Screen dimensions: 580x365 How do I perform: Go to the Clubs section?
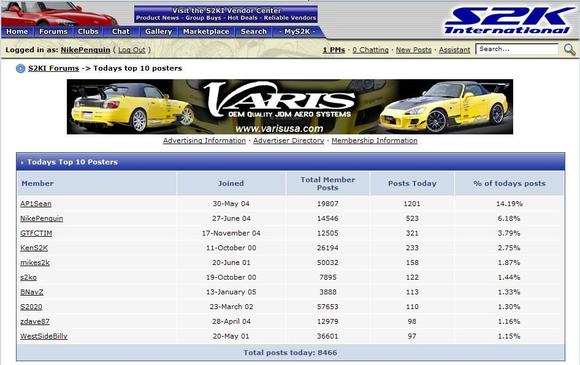pos(88,32)
